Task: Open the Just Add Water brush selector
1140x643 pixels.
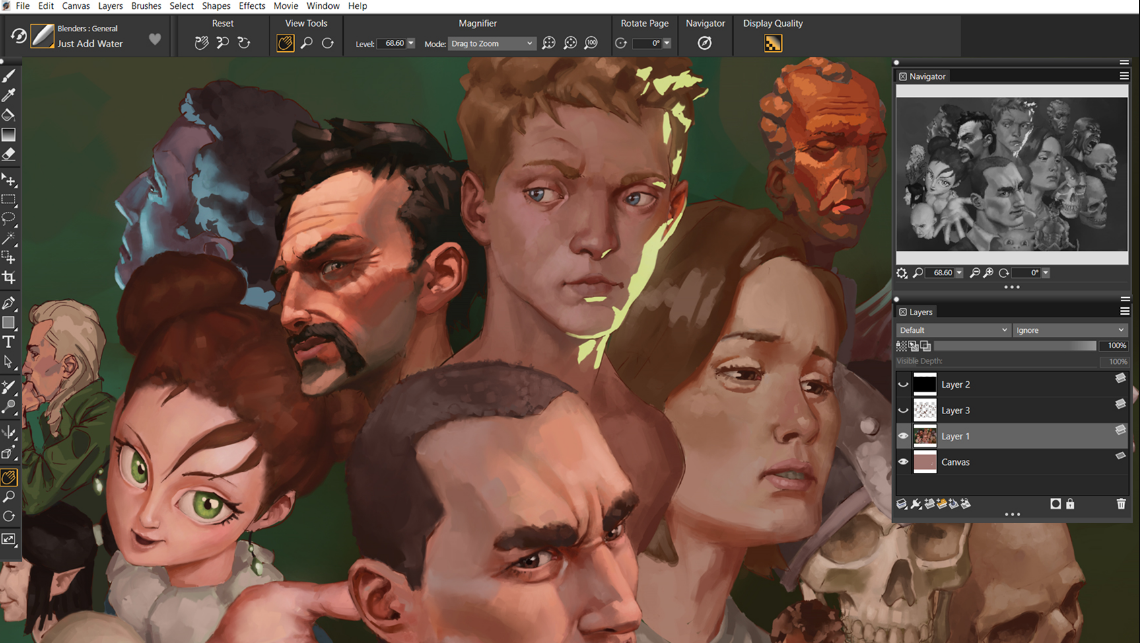Action: (42, 36)
